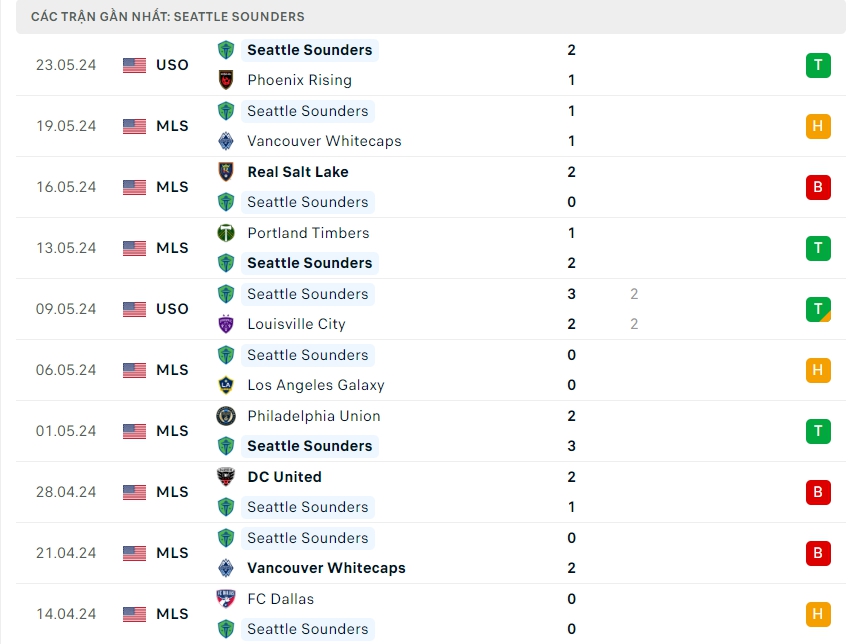Click the US flag for 23.05.24 match
Screen dimensions: 860x644
click(134, 65)
